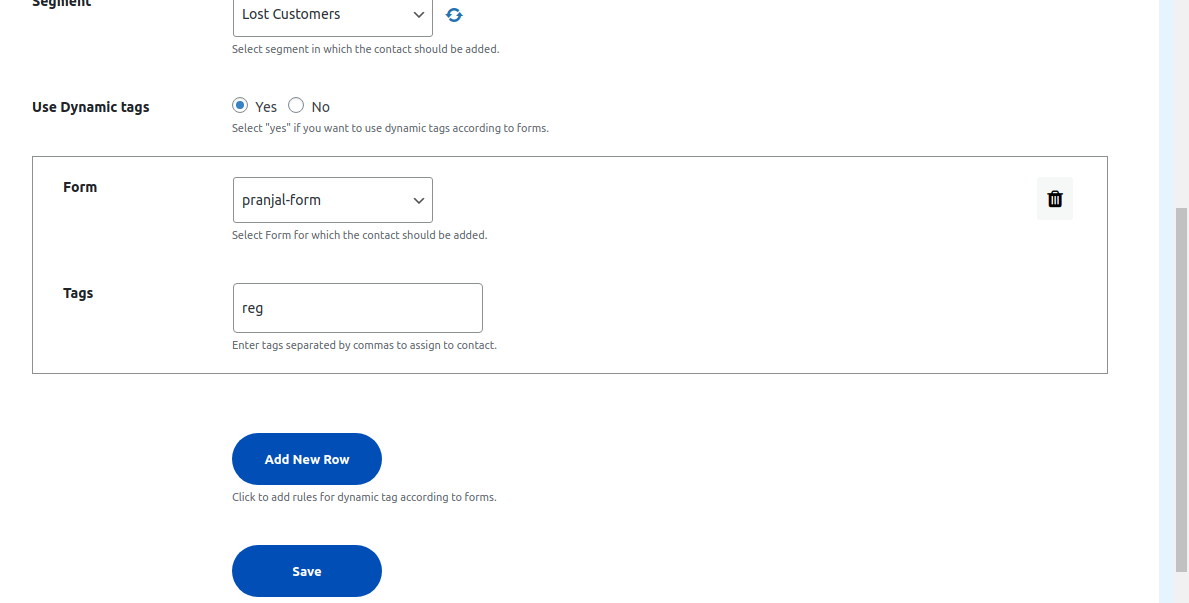Image resolution: width=1189 pixels, height=603 pixels.
Task: Click 'Enter tags separated by commas' help text
Action: pos(364,345)
